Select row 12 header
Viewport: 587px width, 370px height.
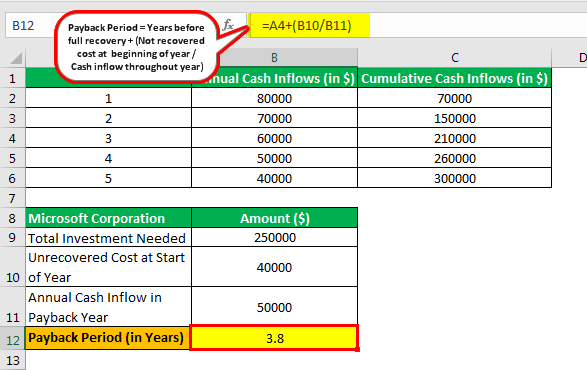tap(12, 338)
